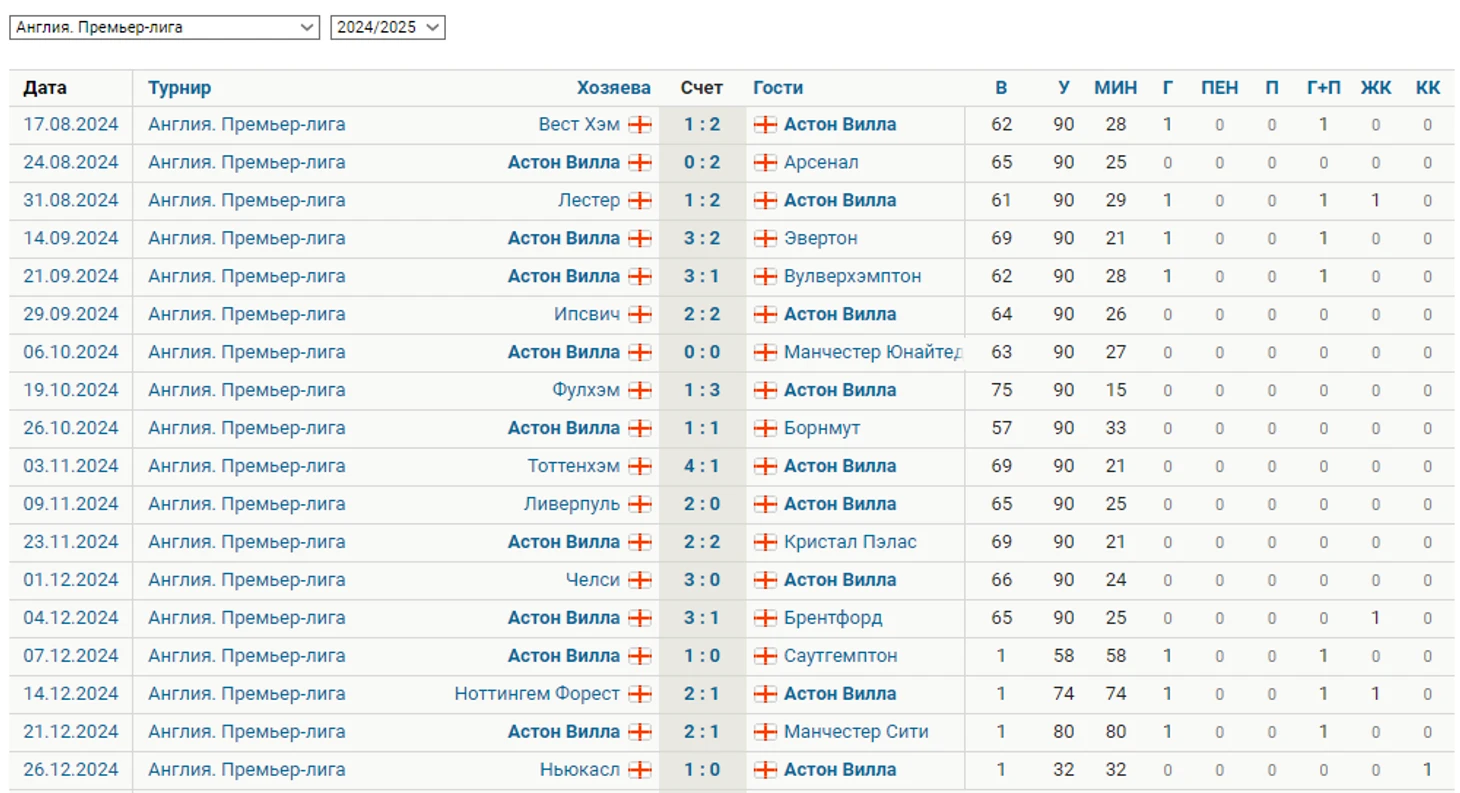The height and width of the screenshot is (793, 1460).
Task: Open Ноттингем Форест team link
Action: [537, 695]
